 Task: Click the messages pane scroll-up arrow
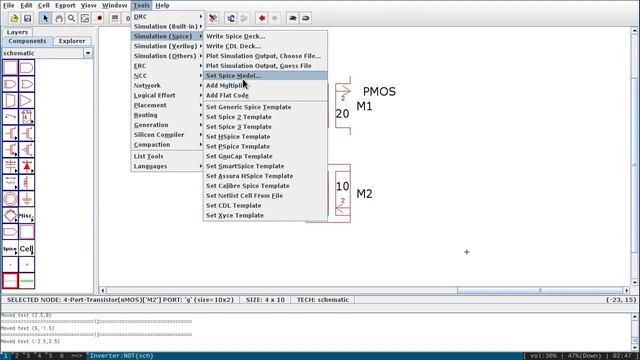(635, 317)
